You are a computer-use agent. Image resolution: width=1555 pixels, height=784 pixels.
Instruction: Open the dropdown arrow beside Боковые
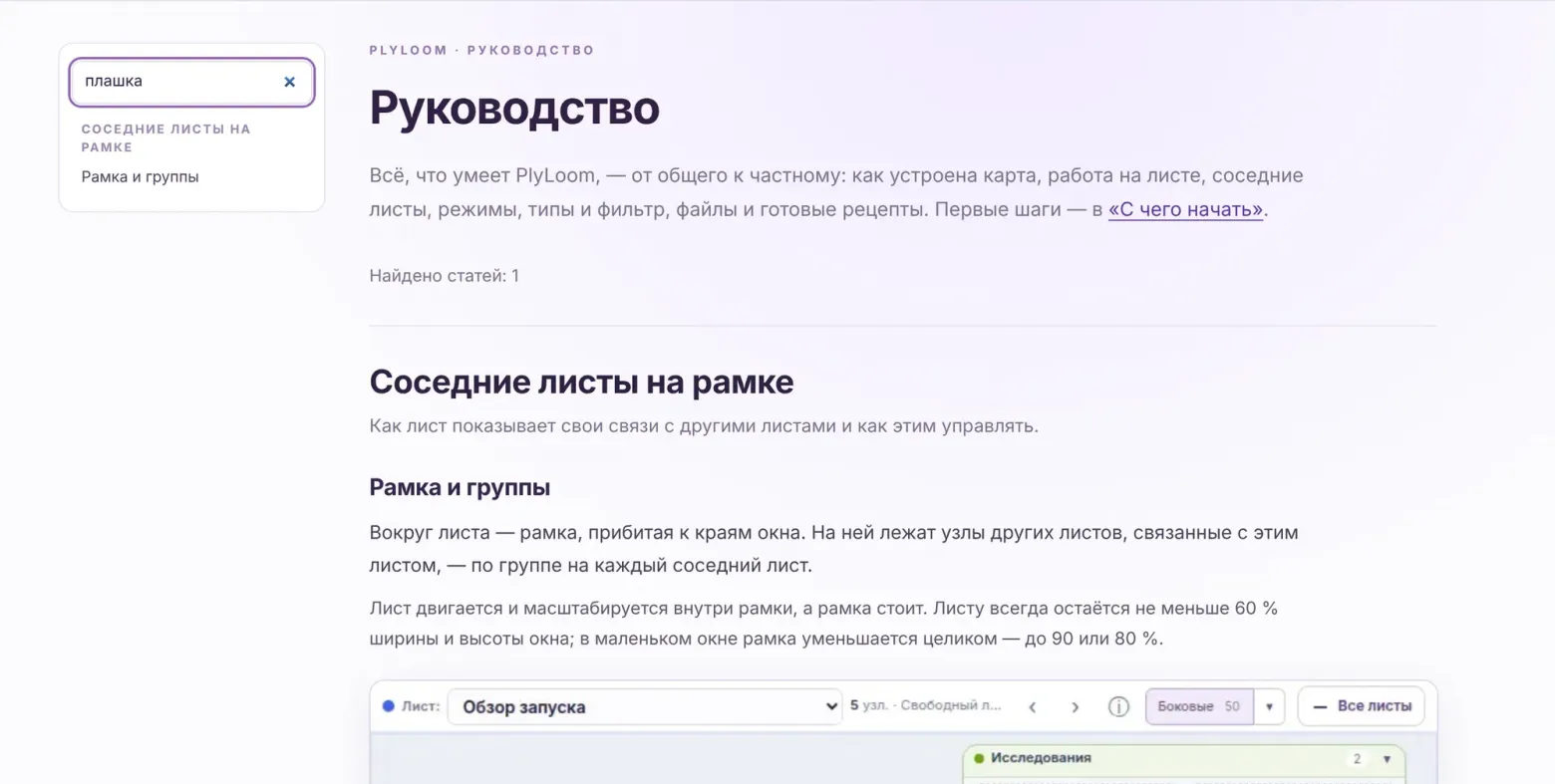click(x=1269, y=706)
